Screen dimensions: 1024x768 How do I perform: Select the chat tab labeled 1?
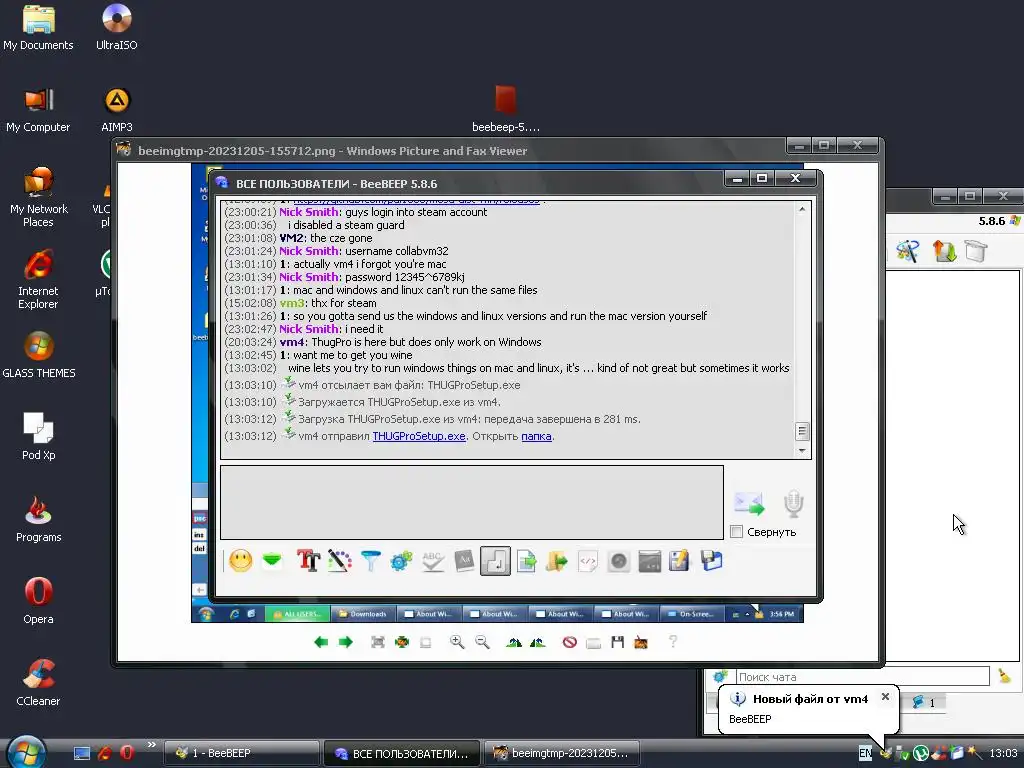pos(923,703)
